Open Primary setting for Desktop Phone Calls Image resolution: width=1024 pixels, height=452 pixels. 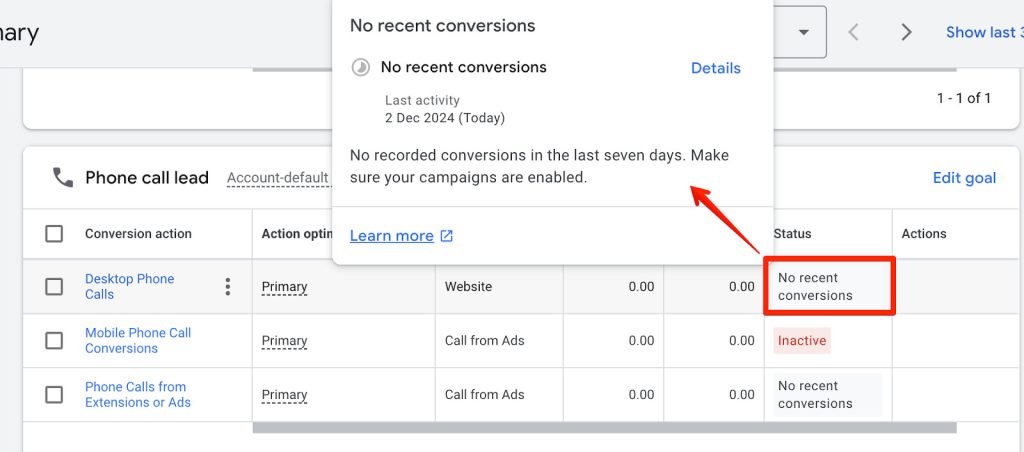pyautogui.click(x=284, y=287)
